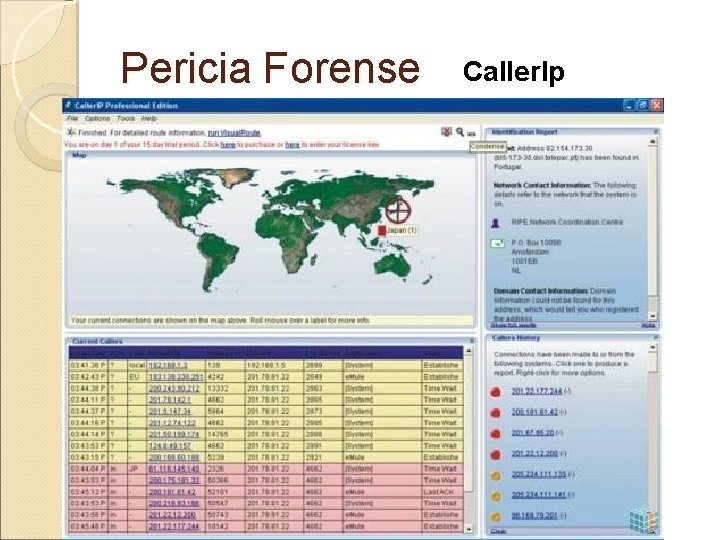Click the 'local' country cell

tap(137, 365)
